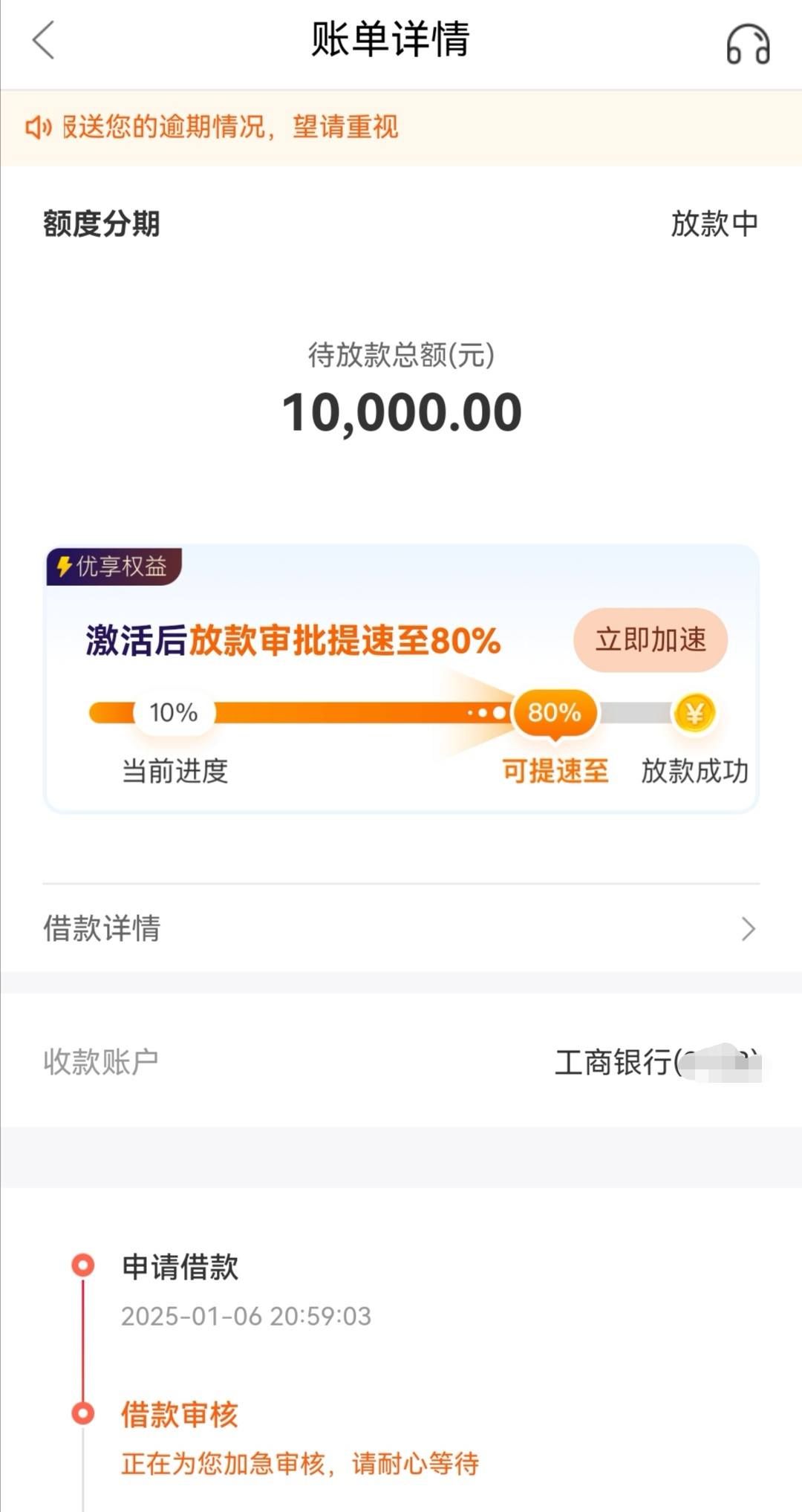Open customer service headset icon
The width and height of the screenshot is (802, 1512).
point(748,44)
